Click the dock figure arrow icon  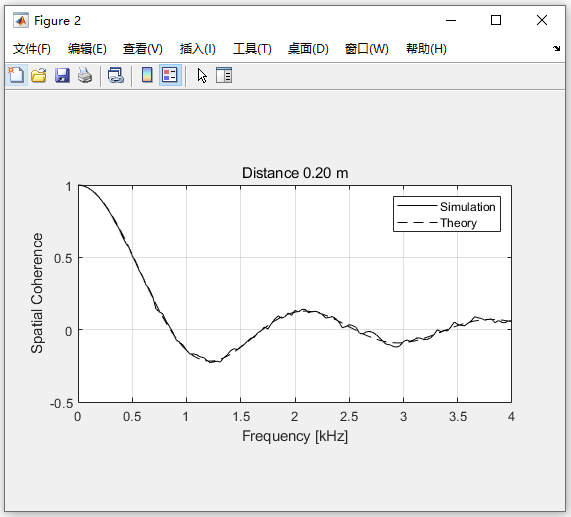click(556, 48)
